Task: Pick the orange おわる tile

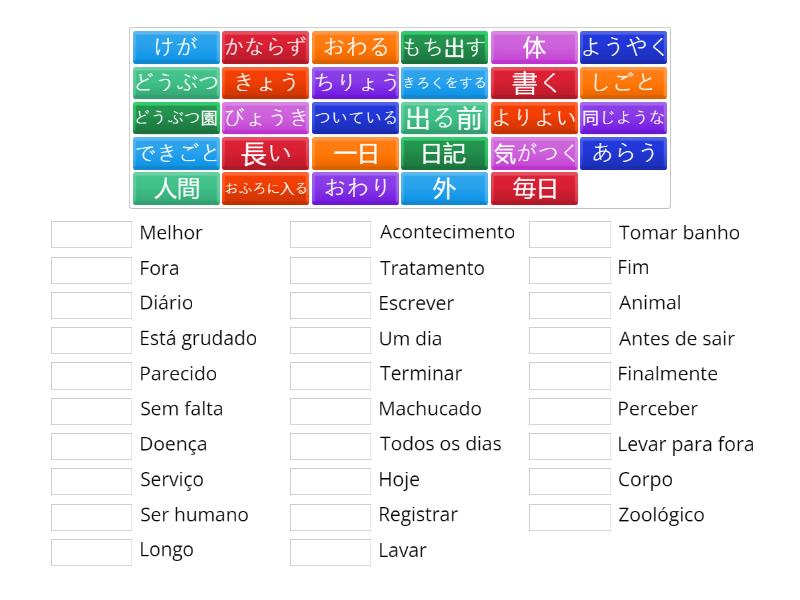Action: pos(355,47)
